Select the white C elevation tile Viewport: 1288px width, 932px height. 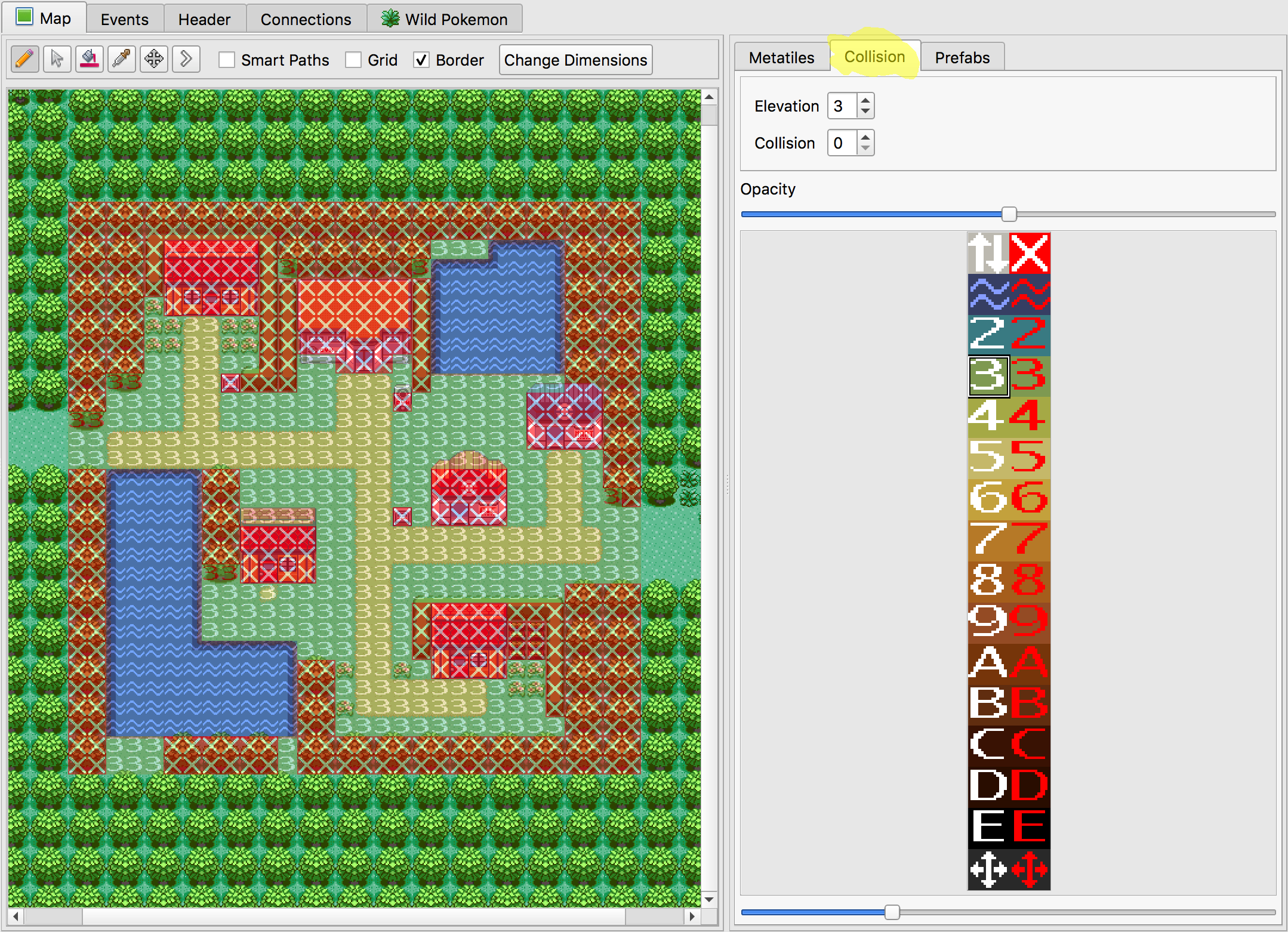[988, 747]
